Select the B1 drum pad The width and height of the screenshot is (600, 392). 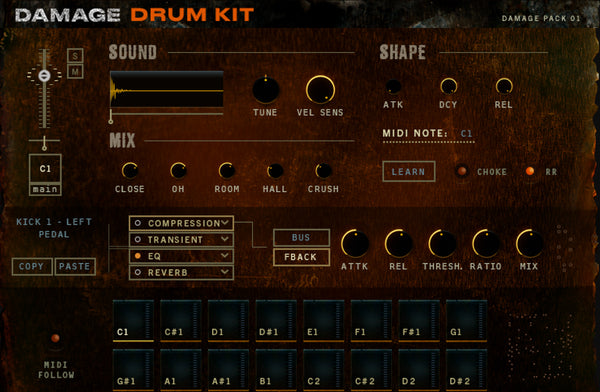coord(276,370)
